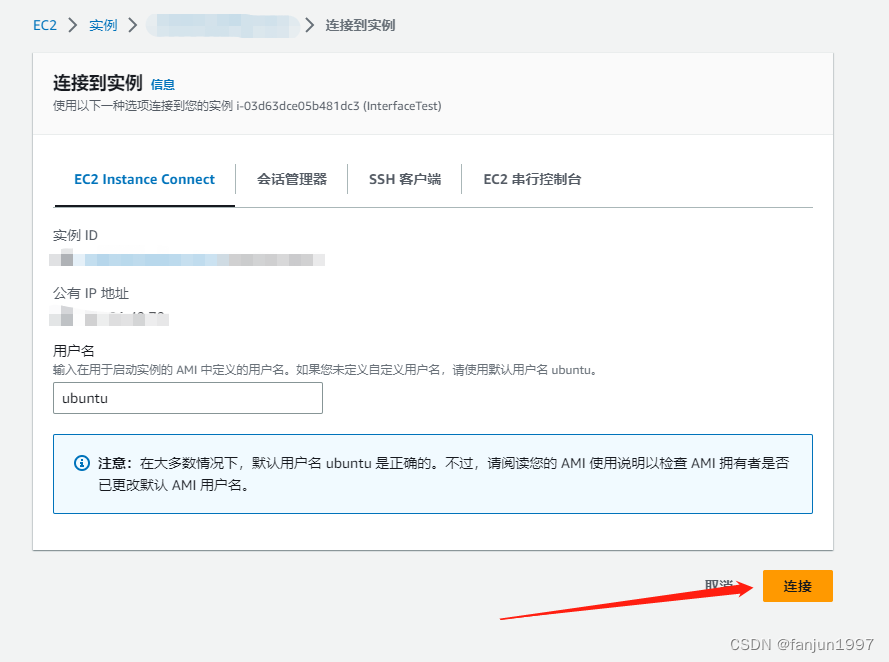Open the blurred instance ID breadcrumb
889x662 pixels.
[223, 26]
